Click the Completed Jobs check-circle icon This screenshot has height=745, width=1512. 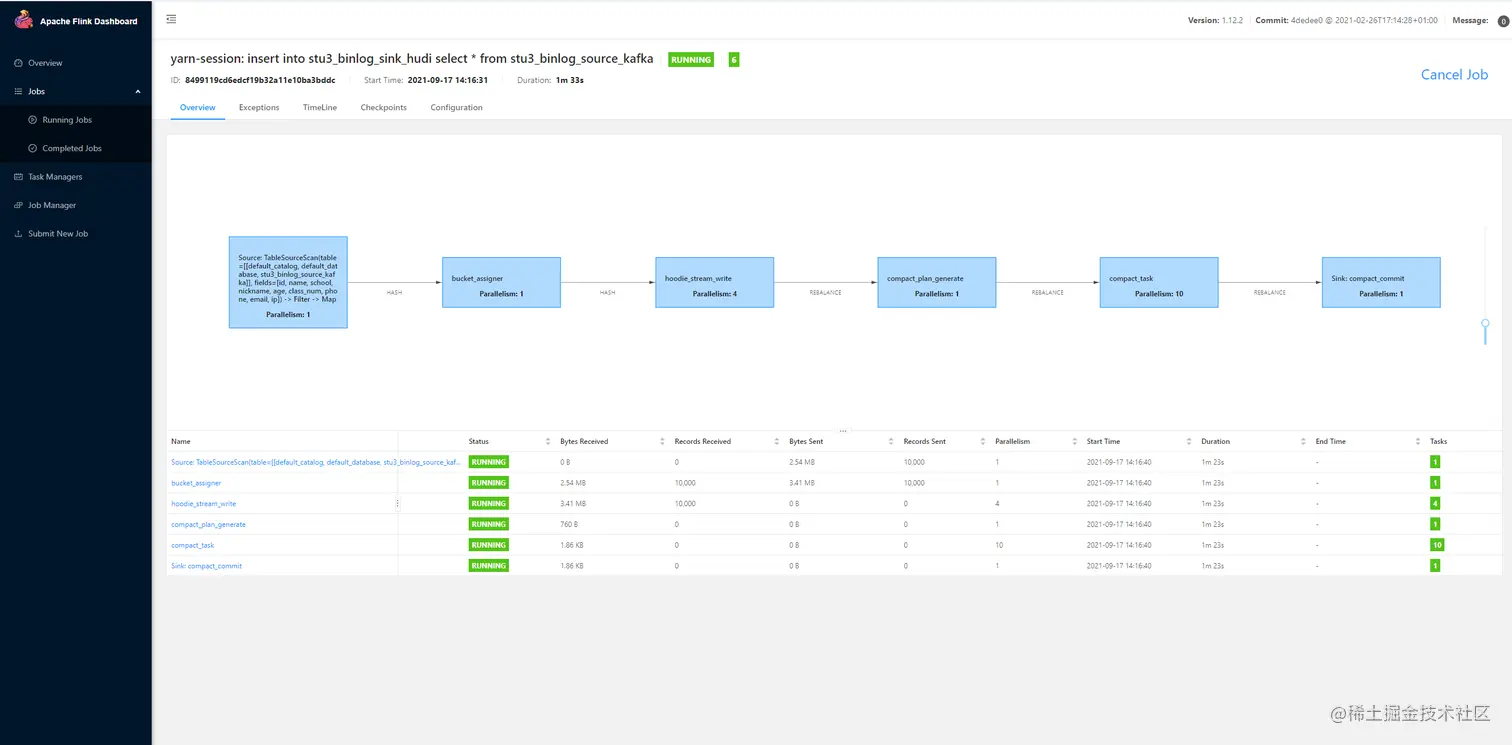coord(33,148)
